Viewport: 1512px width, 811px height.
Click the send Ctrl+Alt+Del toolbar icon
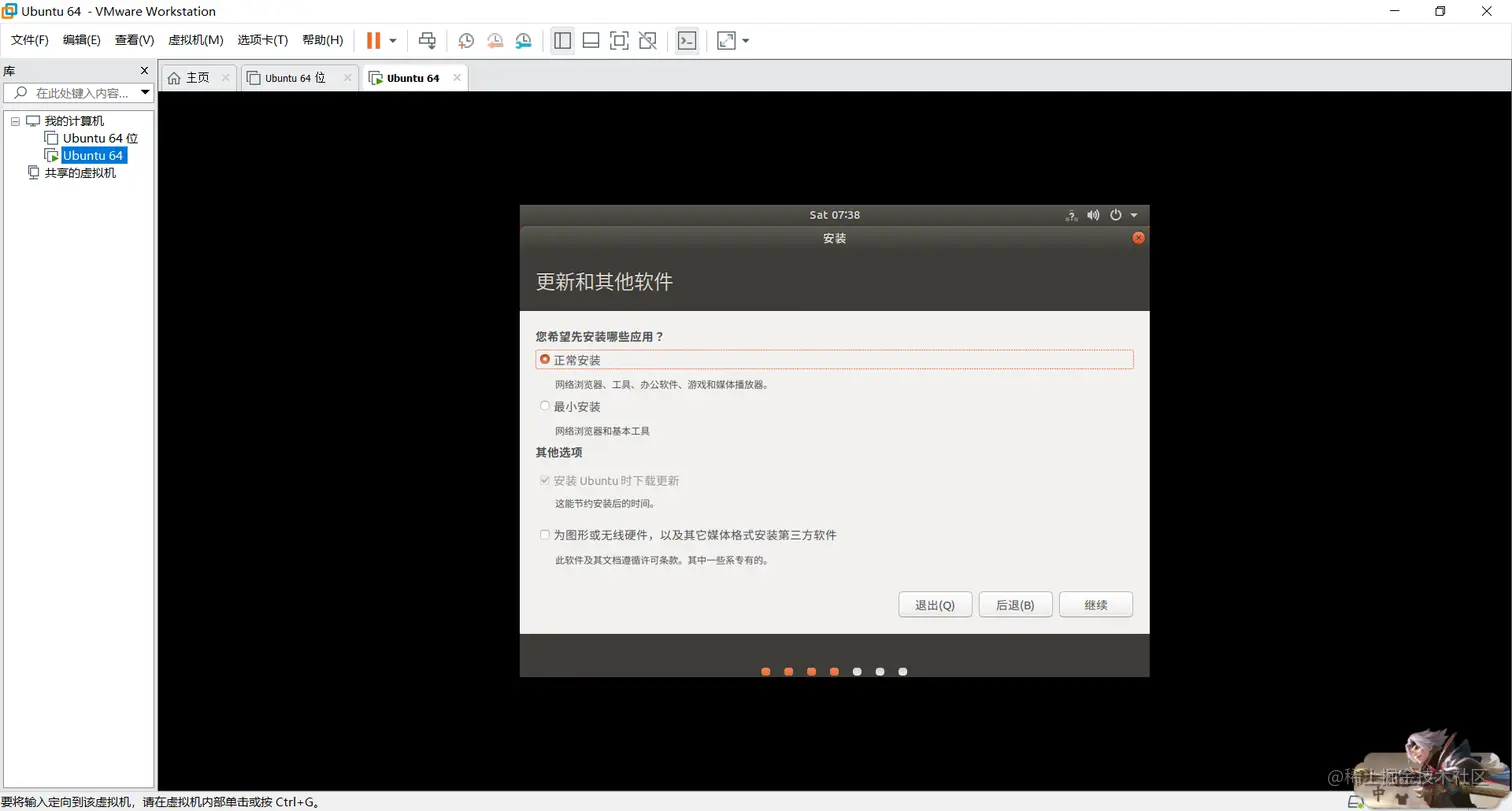[x=427, y=40]
